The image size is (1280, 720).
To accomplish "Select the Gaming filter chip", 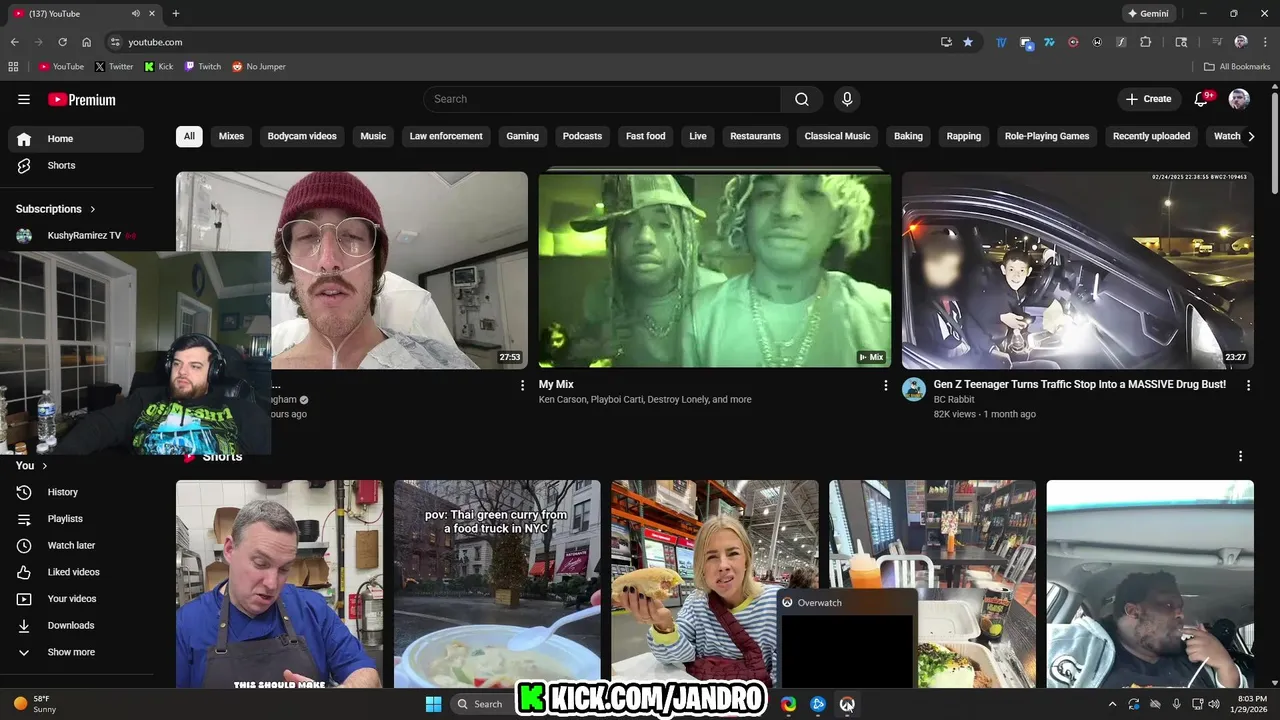I will (x=522, y=136).
